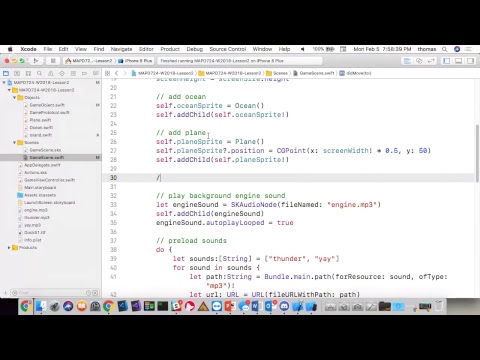Open the Source Control menu
The width and height of the screenshot is (480, 360).
click(x=228, y=49)
